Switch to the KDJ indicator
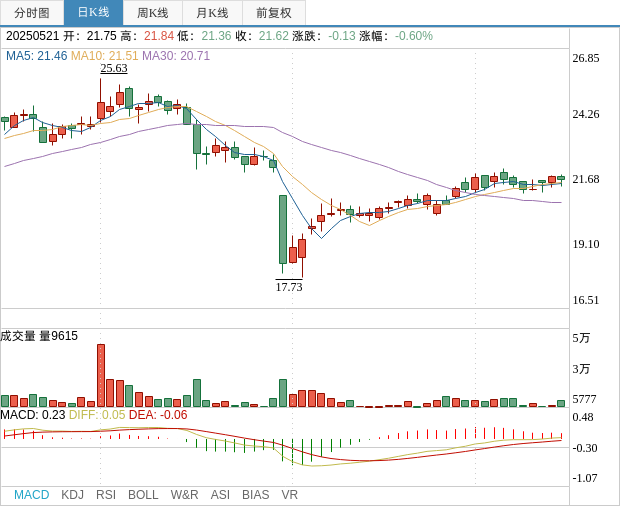The height and width of the screenshot is (506, 620). (72, 495)
